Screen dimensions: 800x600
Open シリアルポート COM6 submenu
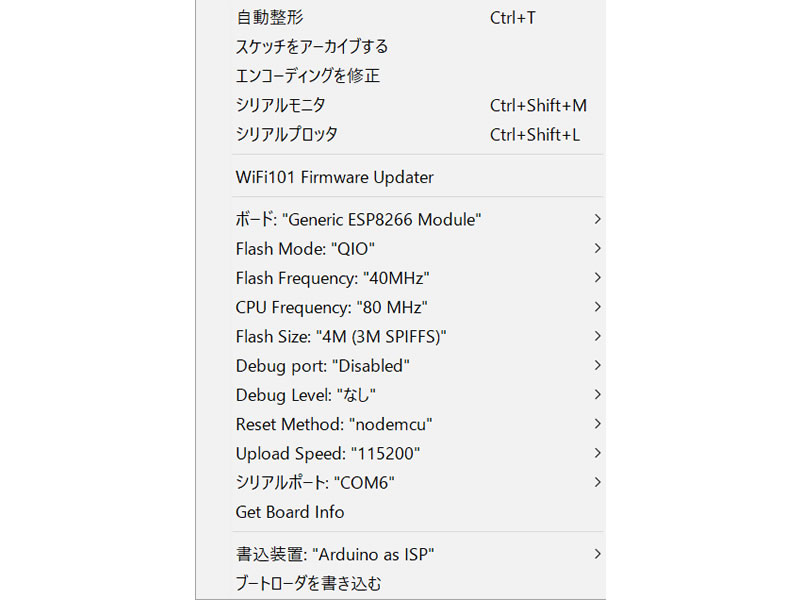[x=315, y=483]
